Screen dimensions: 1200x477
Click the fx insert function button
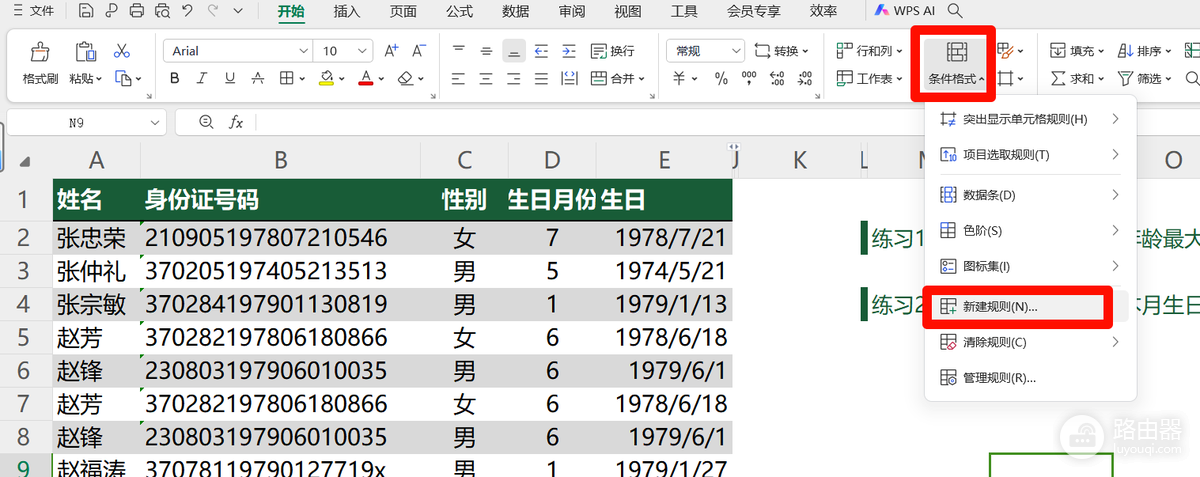[x=236, y=122]
